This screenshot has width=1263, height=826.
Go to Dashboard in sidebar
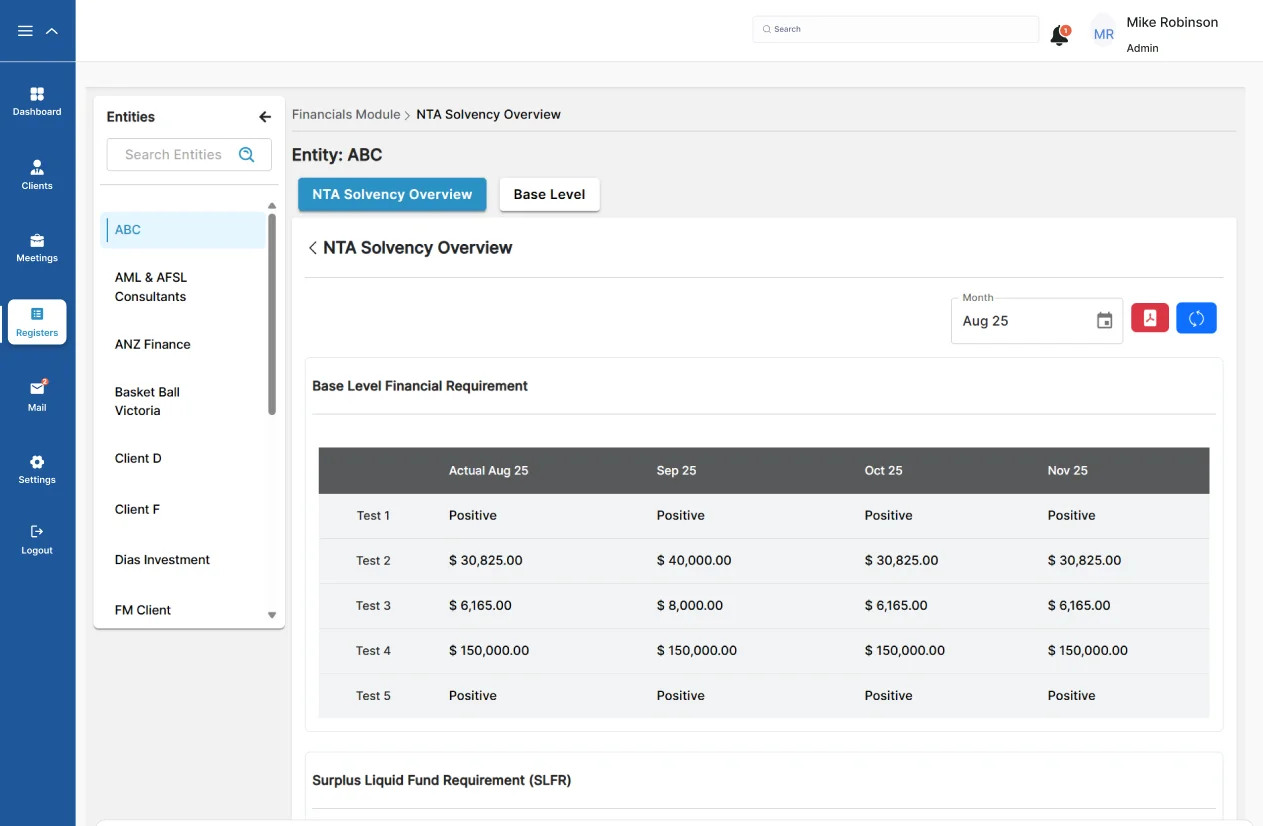(37, 101)
